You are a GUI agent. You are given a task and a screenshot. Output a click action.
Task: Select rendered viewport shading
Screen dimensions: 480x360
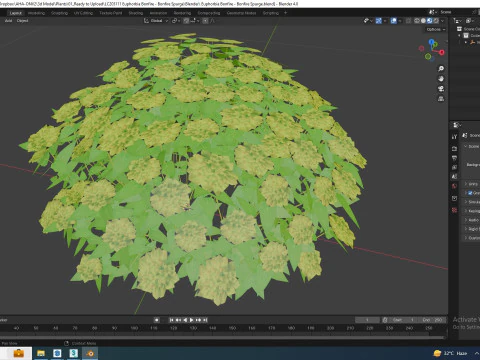click(436, 21)
